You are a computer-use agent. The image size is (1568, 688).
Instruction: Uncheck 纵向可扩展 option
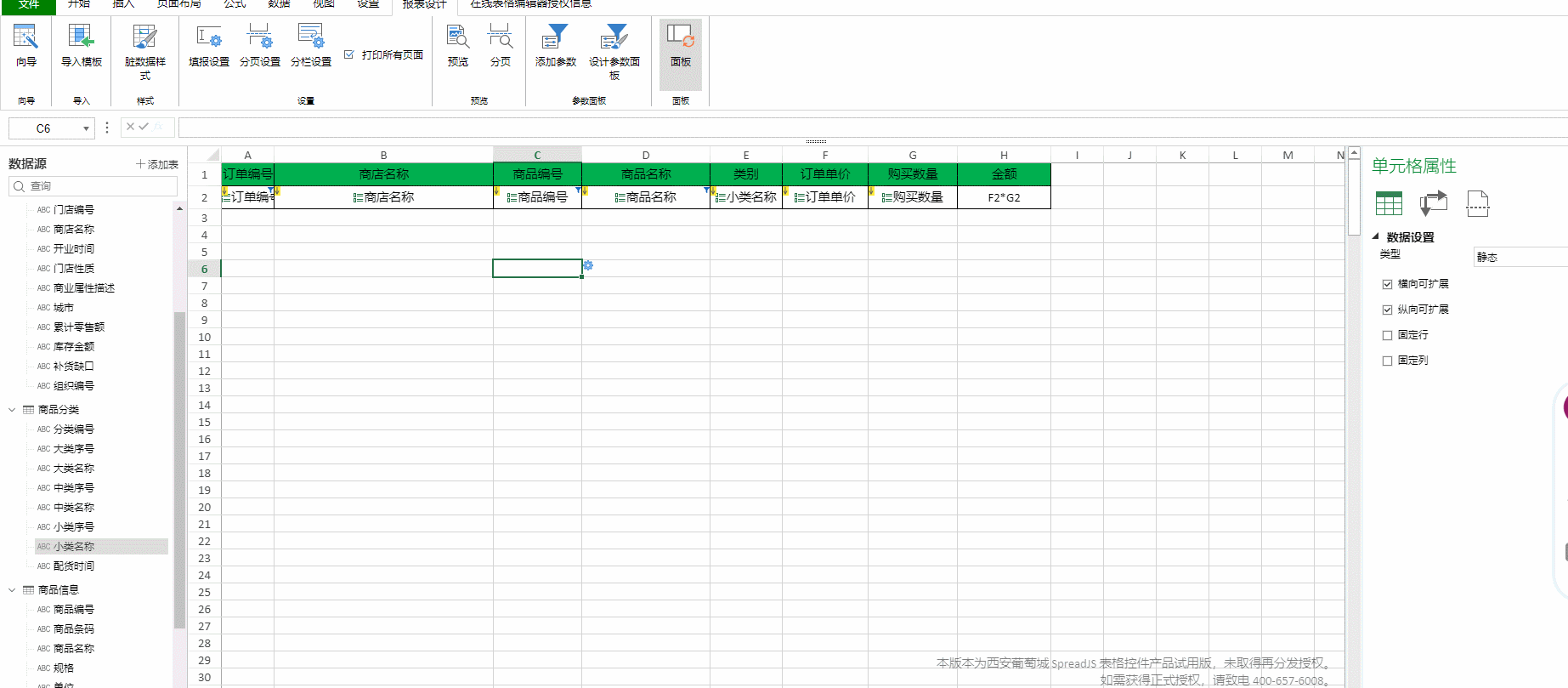click(x=1387, y=310)
